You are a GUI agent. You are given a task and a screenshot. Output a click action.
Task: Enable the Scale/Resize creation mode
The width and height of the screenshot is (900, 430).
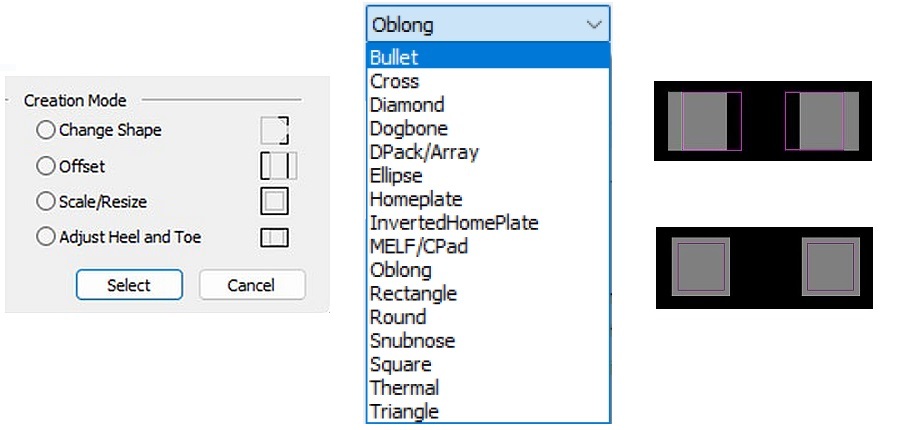[x=45, y=202]
